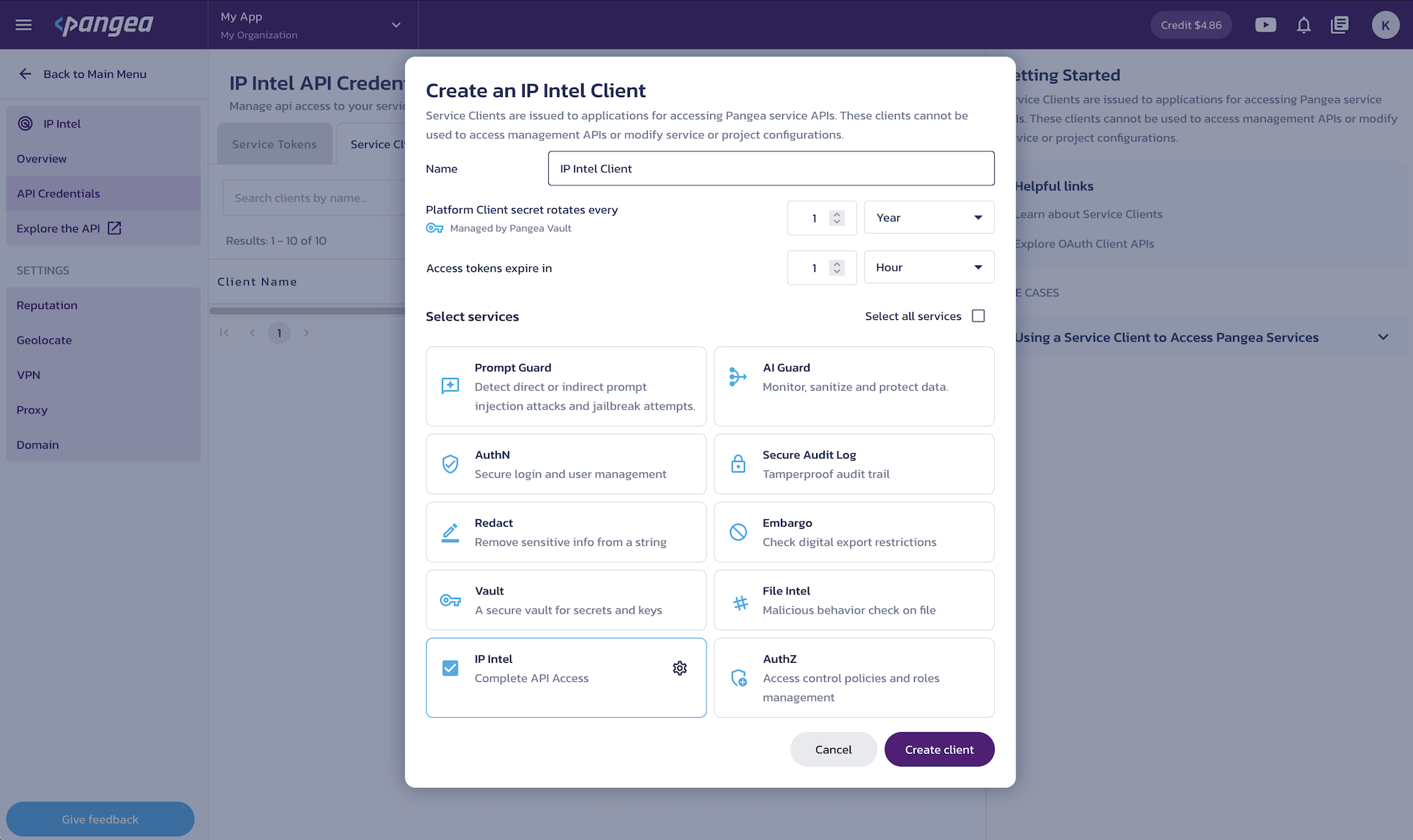Click the AI Guard service icon
1413x840 pixels.
click(738, 377)
